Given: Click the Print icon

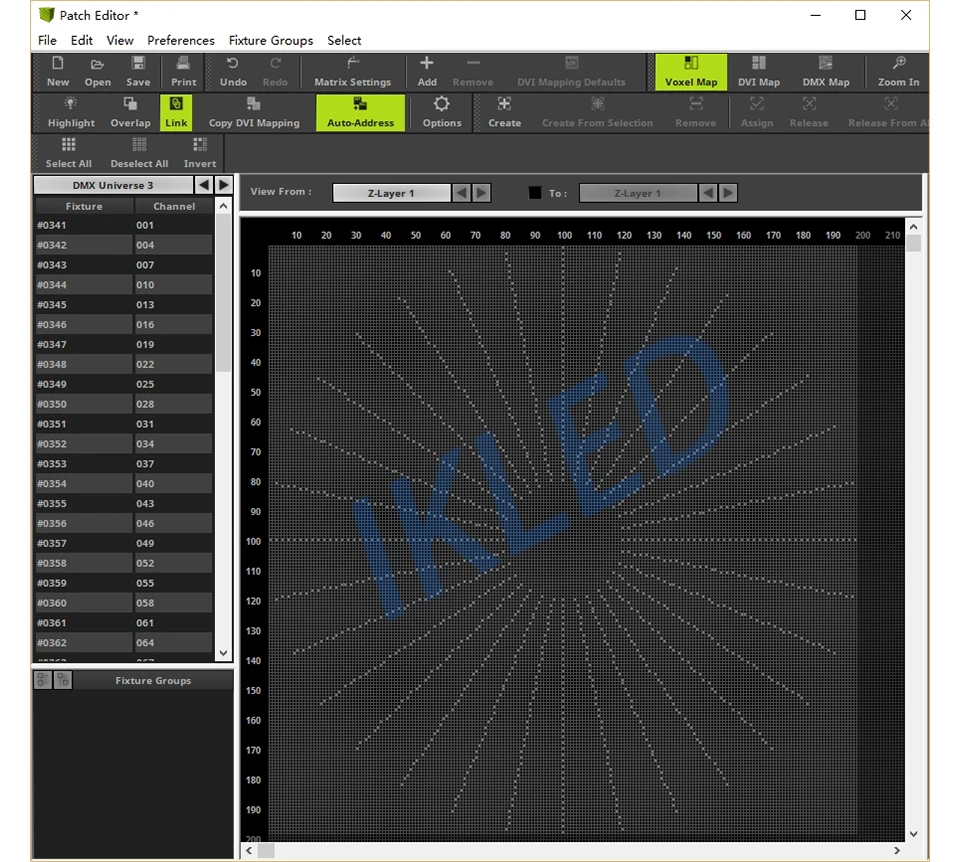Looking at the screenshot, I should coord(183,72).
